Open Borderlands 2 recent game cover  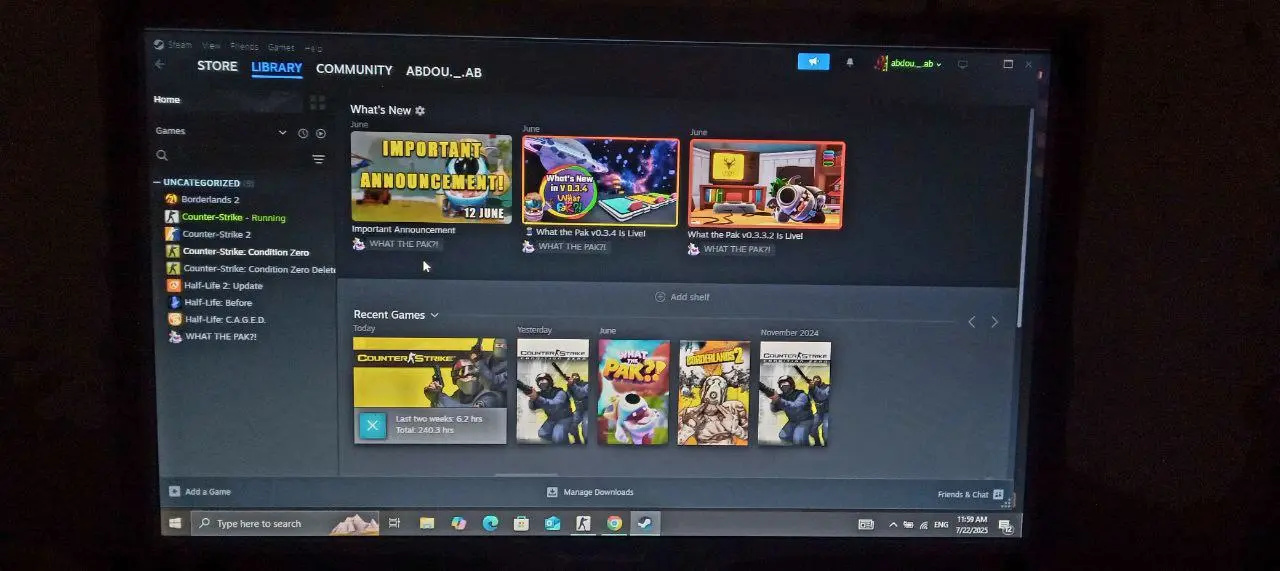click(x=714, y=393)
